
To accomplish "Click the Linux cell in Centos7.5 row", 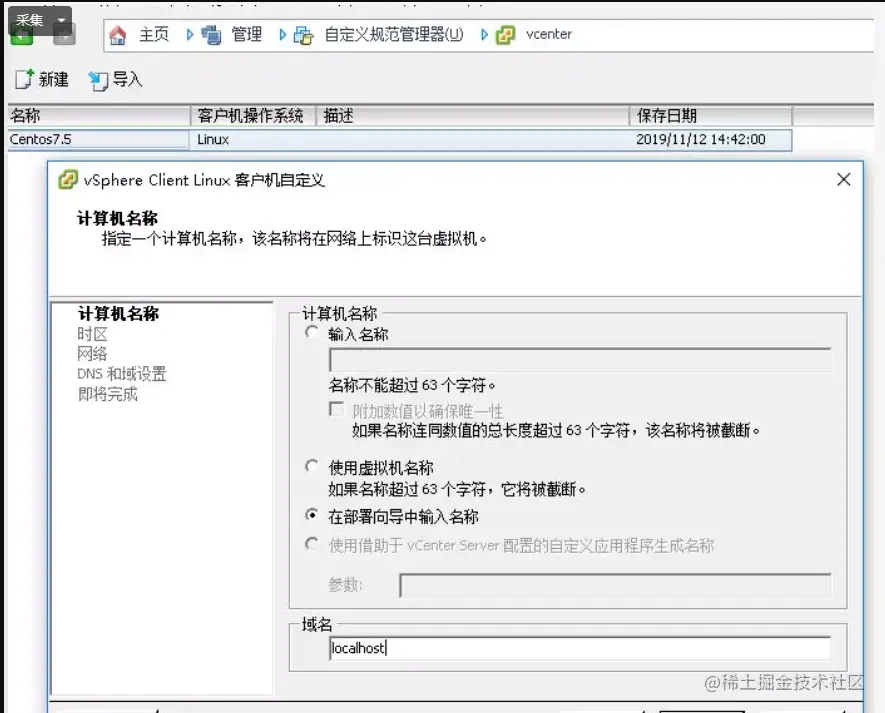I will click(213, 139).
